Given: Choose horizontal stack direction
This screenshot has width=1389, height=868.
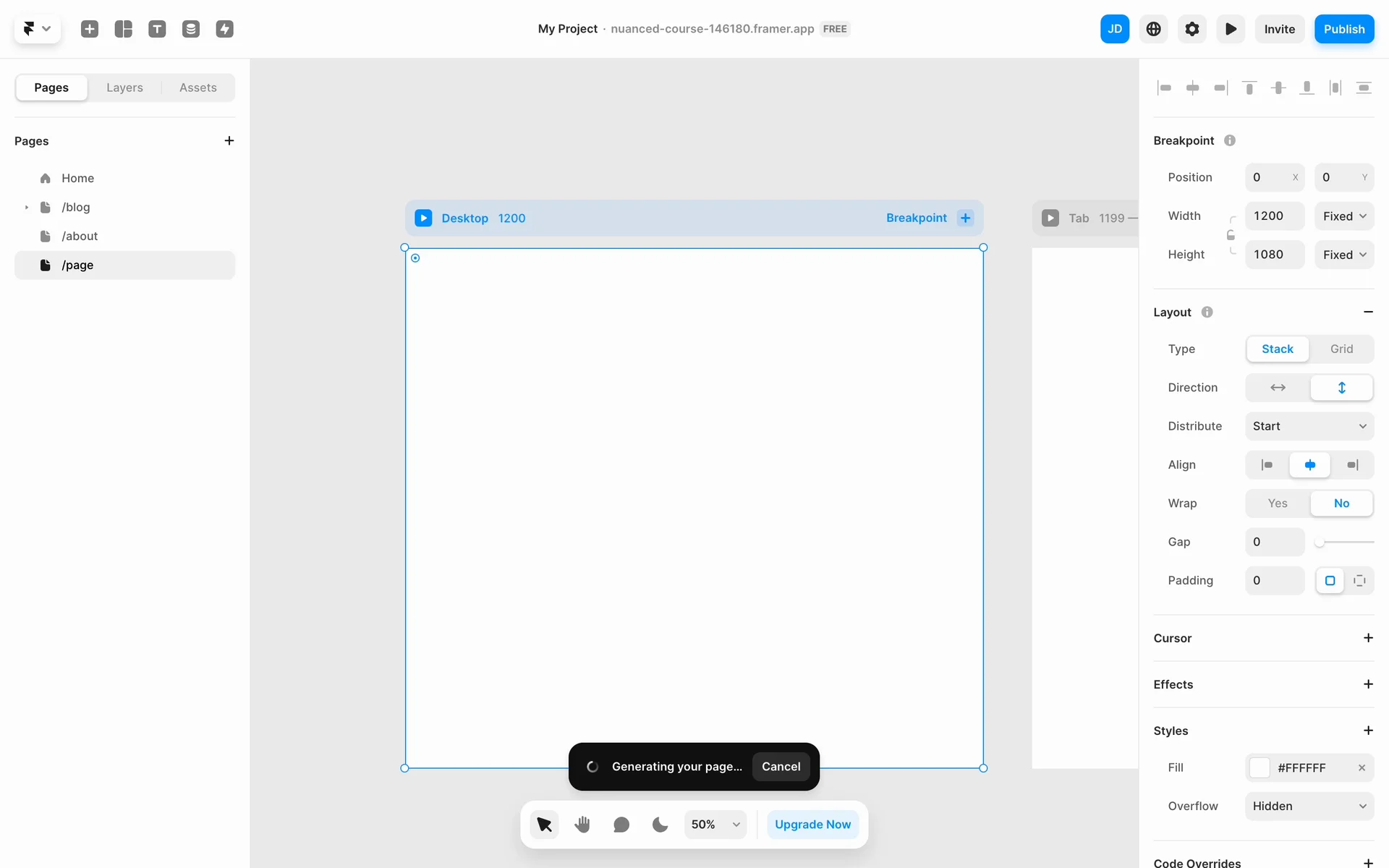Looking at the screenshot, I should coord(1278,388).
